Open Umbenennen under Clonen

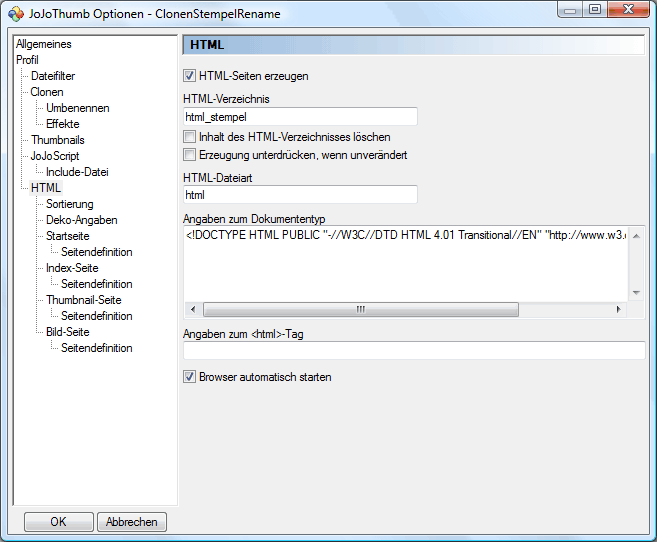[x=78, y=108]
